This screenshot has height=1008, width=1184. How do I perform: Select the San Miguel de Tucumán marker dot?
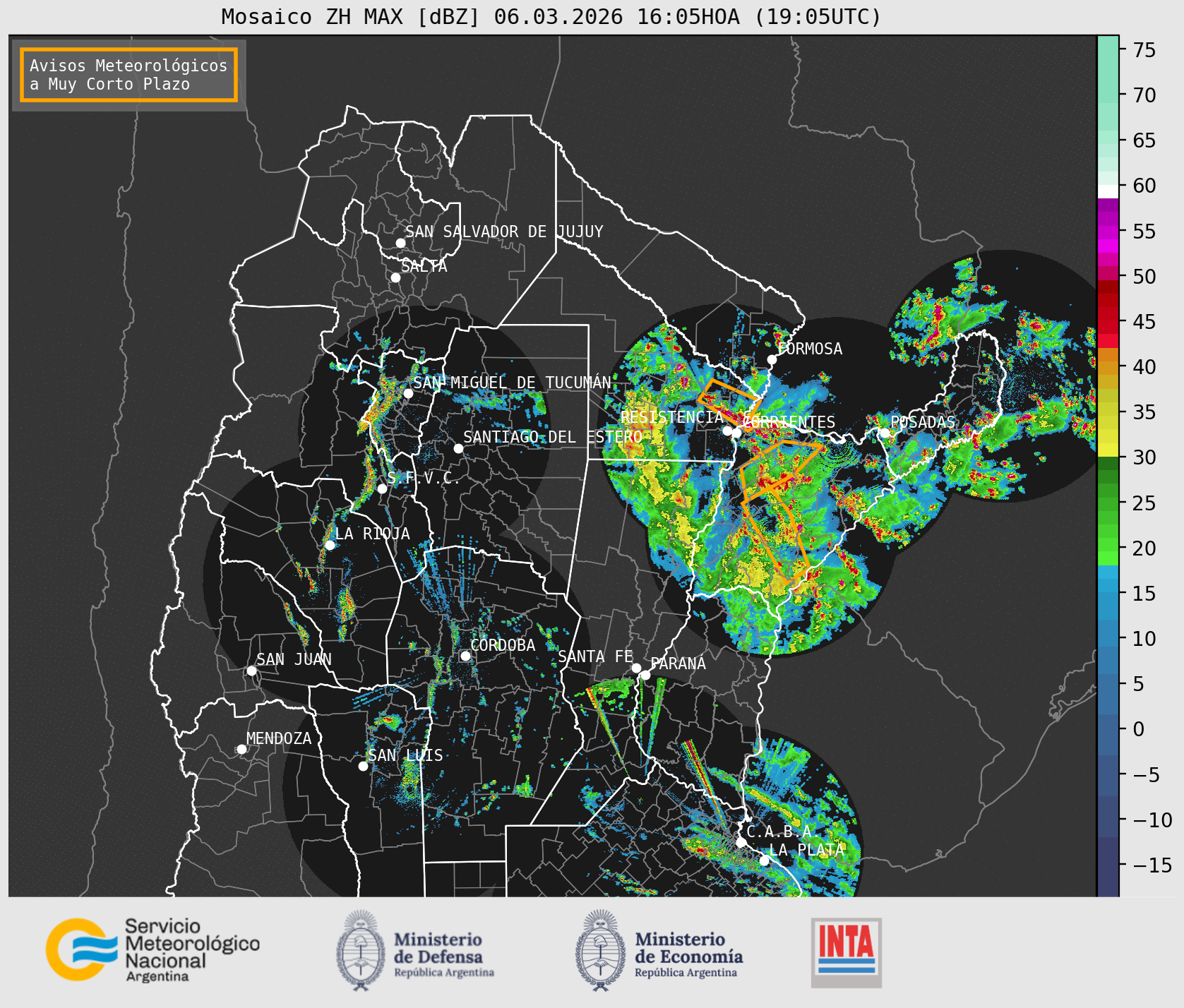407,393
